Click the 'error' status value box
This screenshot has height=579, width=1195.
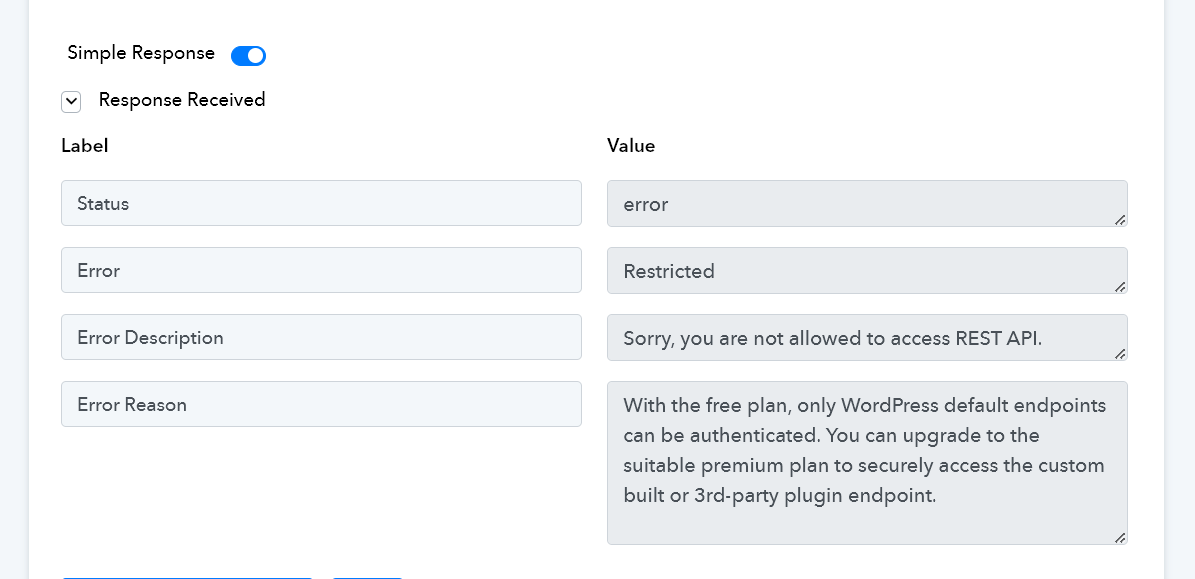pyautogui.click(x=867, y=203)
